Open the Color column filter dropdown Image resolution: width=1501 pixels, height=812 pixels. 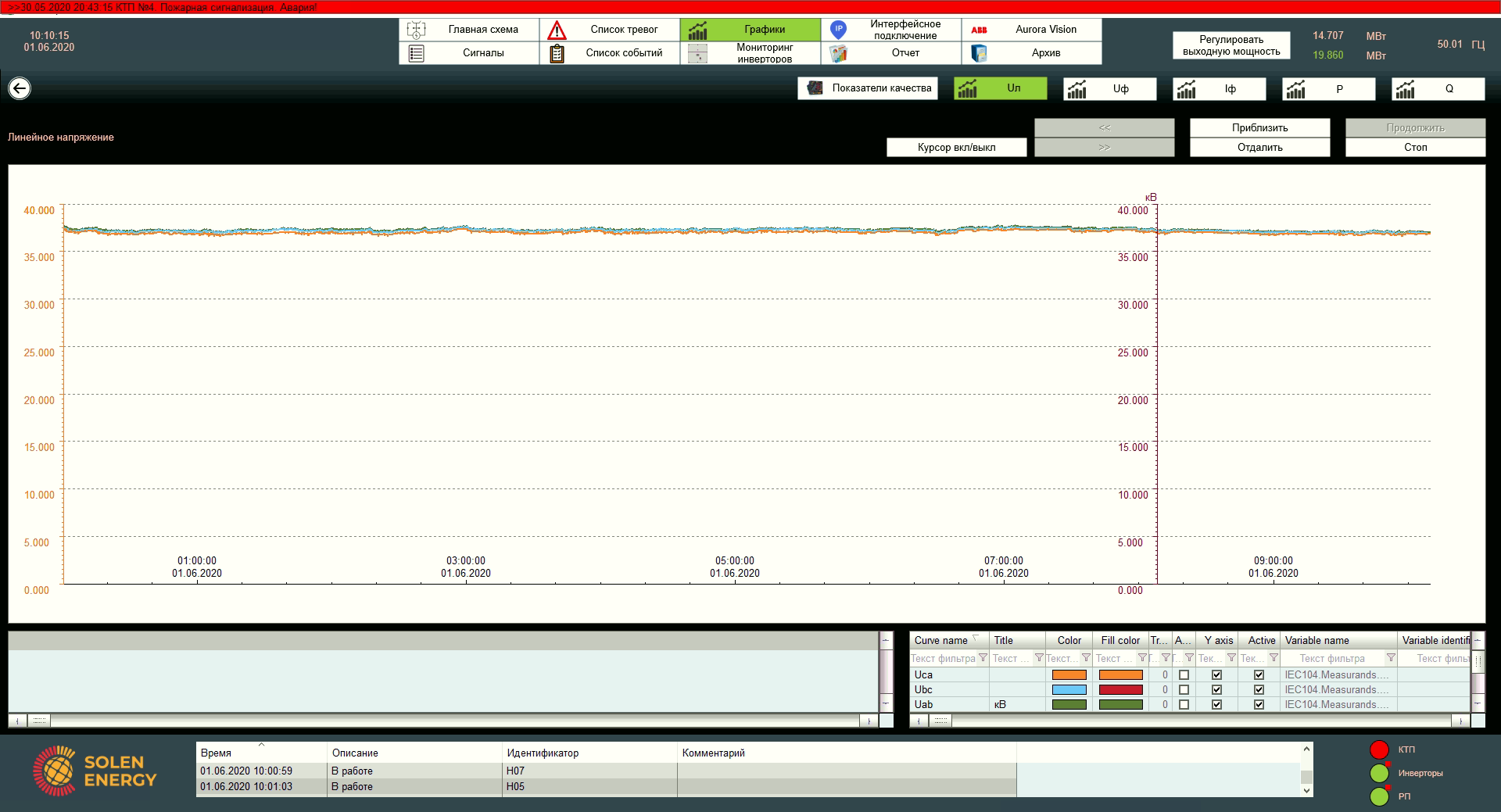[x=1086, y=658]
